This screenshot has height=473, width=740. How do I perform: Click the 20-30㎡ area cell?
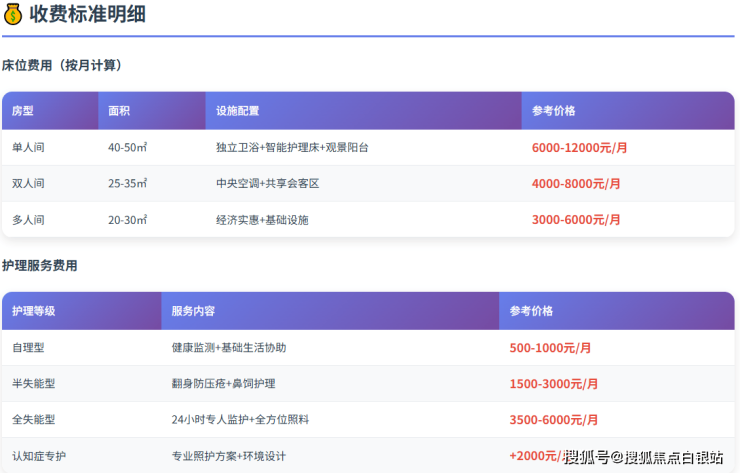[x=128, y=219]
